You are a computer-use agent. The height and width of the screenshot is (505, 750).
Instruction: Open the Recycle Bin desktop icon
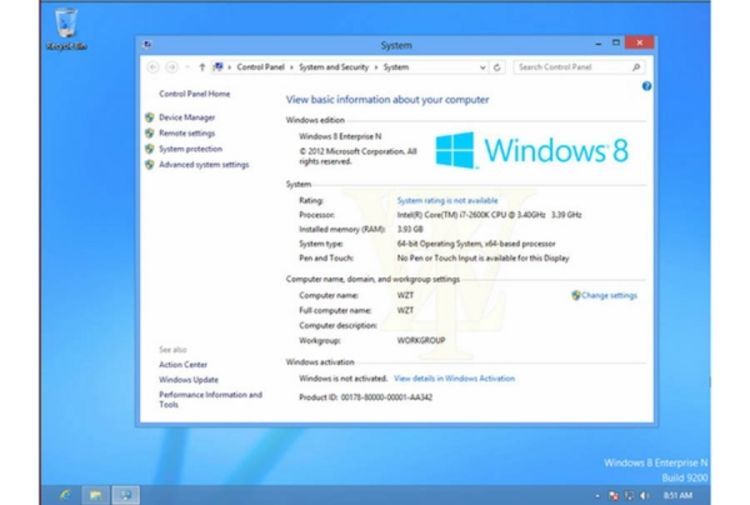click(x=66, y=29)
